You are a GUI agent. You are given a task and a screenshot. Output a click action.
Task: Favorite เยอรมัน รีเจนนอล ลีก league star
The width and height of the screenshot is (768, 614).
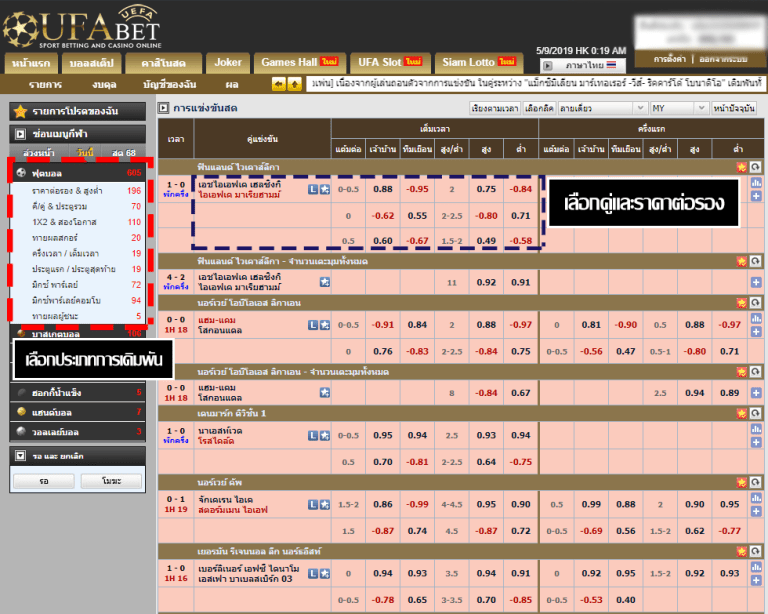tap(742, 552)
